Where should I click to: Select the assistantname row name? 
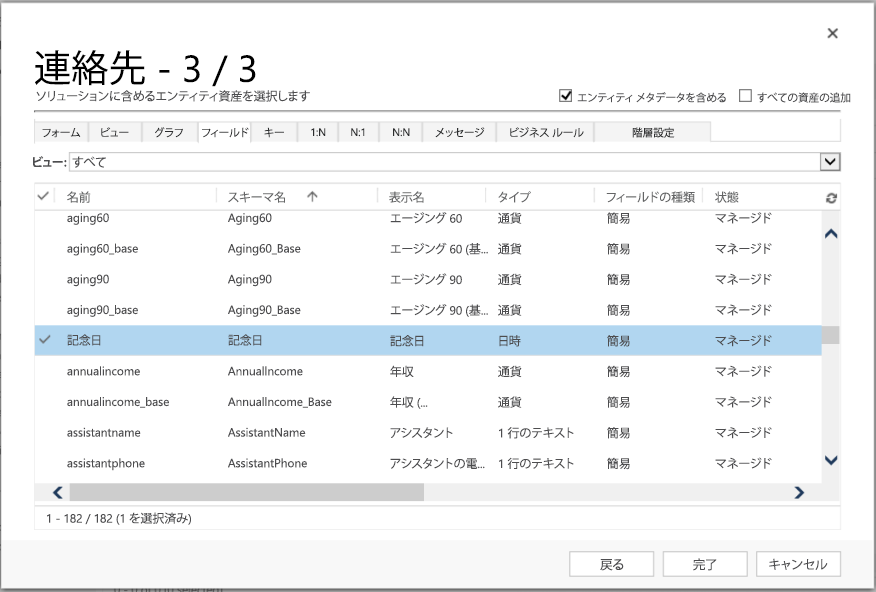coord(103,433)
